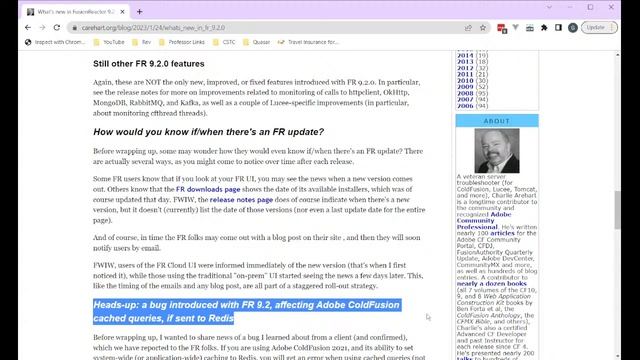
Task: Click the ABOUT sidebar header
Action: (x=497, y=121)
